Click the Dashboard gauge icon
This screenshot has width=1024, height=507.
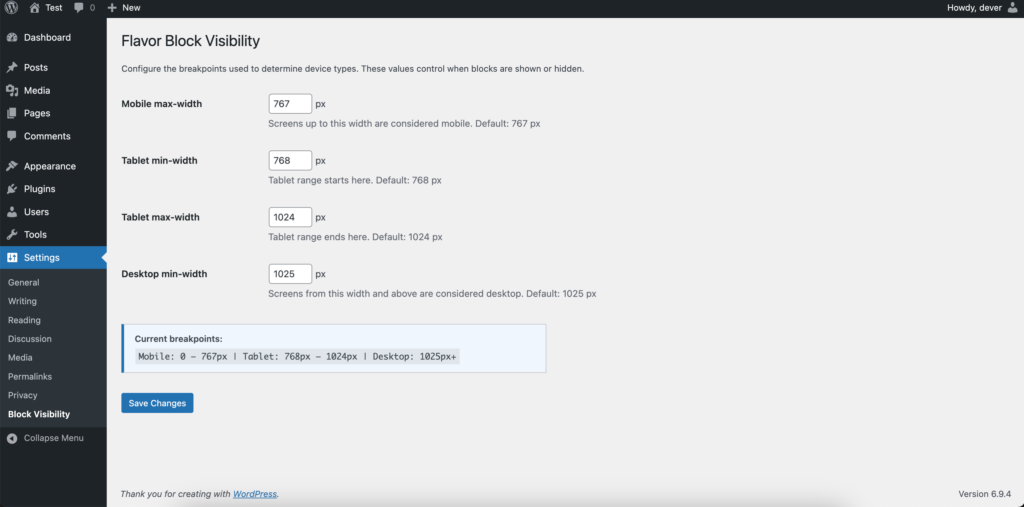(x=12, y=37)
